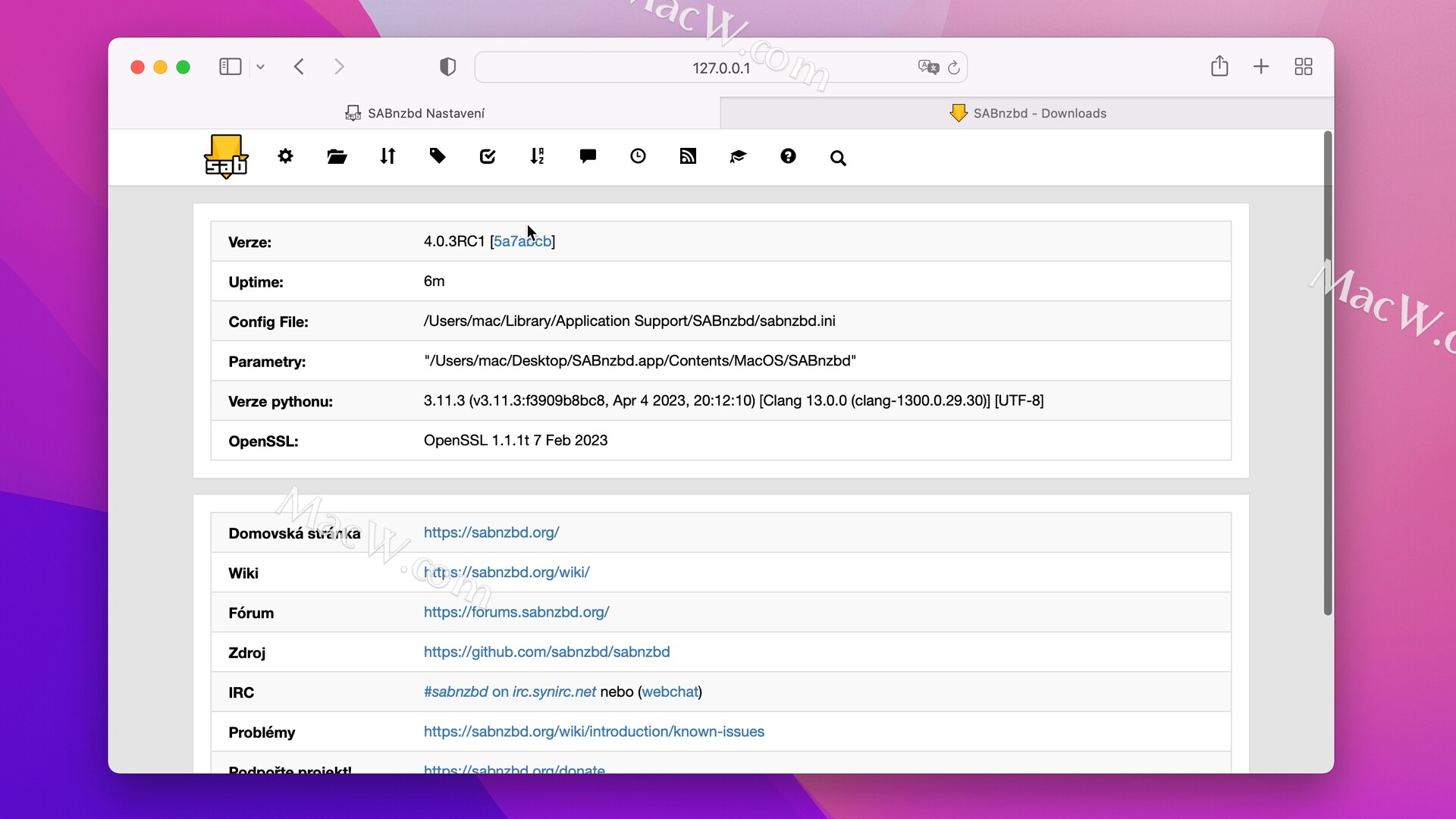Click the search magnifier icon
Viewport: 1456px width, 819px height.
tap(838, 158)
